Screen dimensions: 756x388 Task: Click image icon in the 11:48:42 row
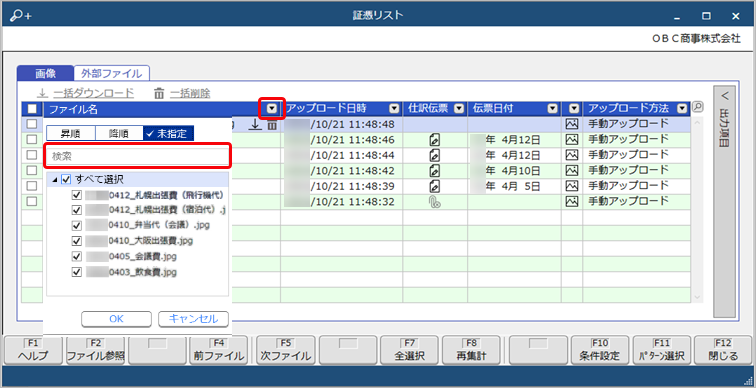pos(571,171)
